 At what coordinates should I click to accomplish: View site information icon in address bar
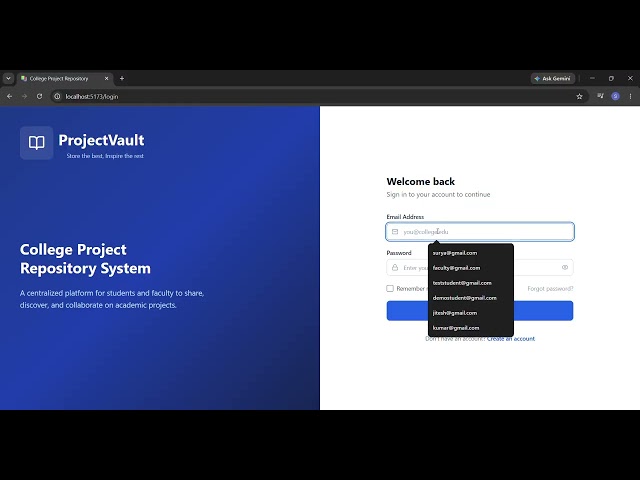point(58,96)
